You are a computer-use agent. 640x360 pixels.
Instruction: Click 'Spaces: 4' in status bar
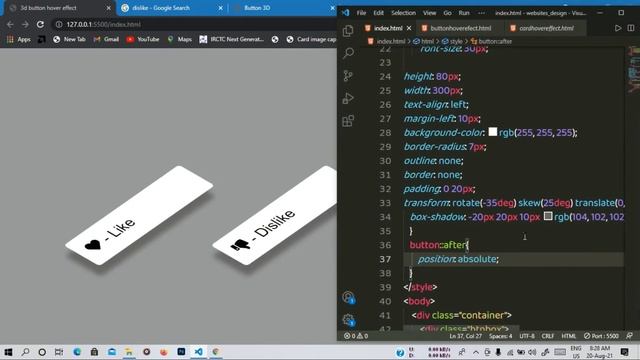coord(500,336)
